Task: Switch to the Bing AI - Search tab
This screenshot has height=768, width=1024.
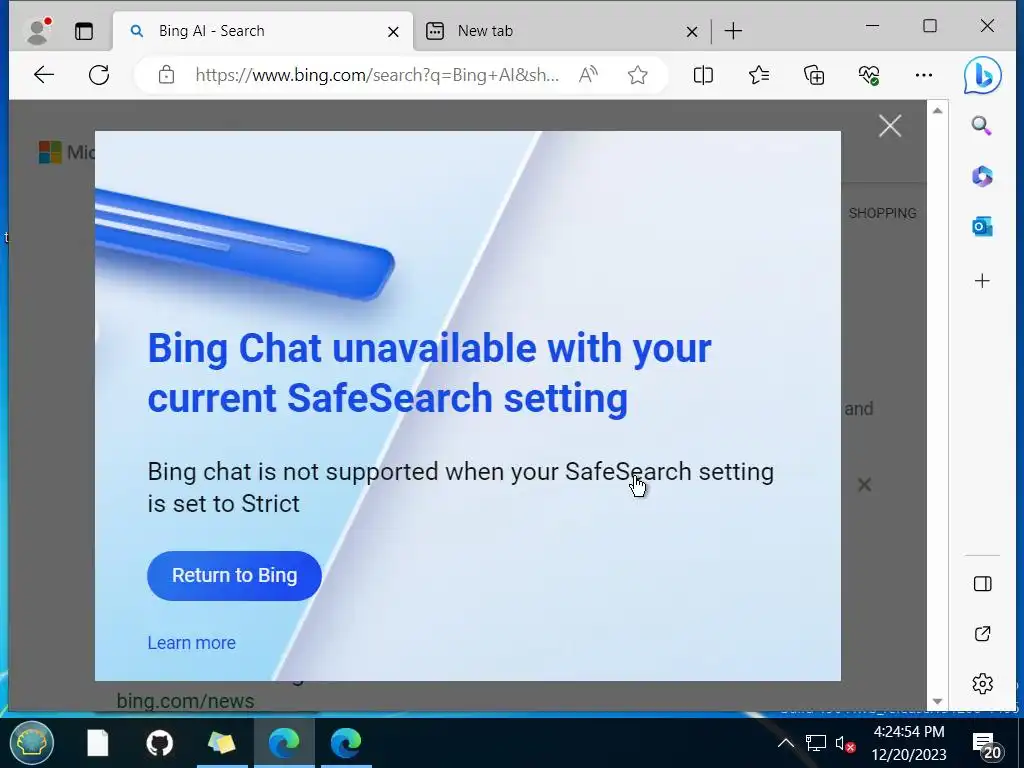Action: pyautogui.click(x=263, y=31)
